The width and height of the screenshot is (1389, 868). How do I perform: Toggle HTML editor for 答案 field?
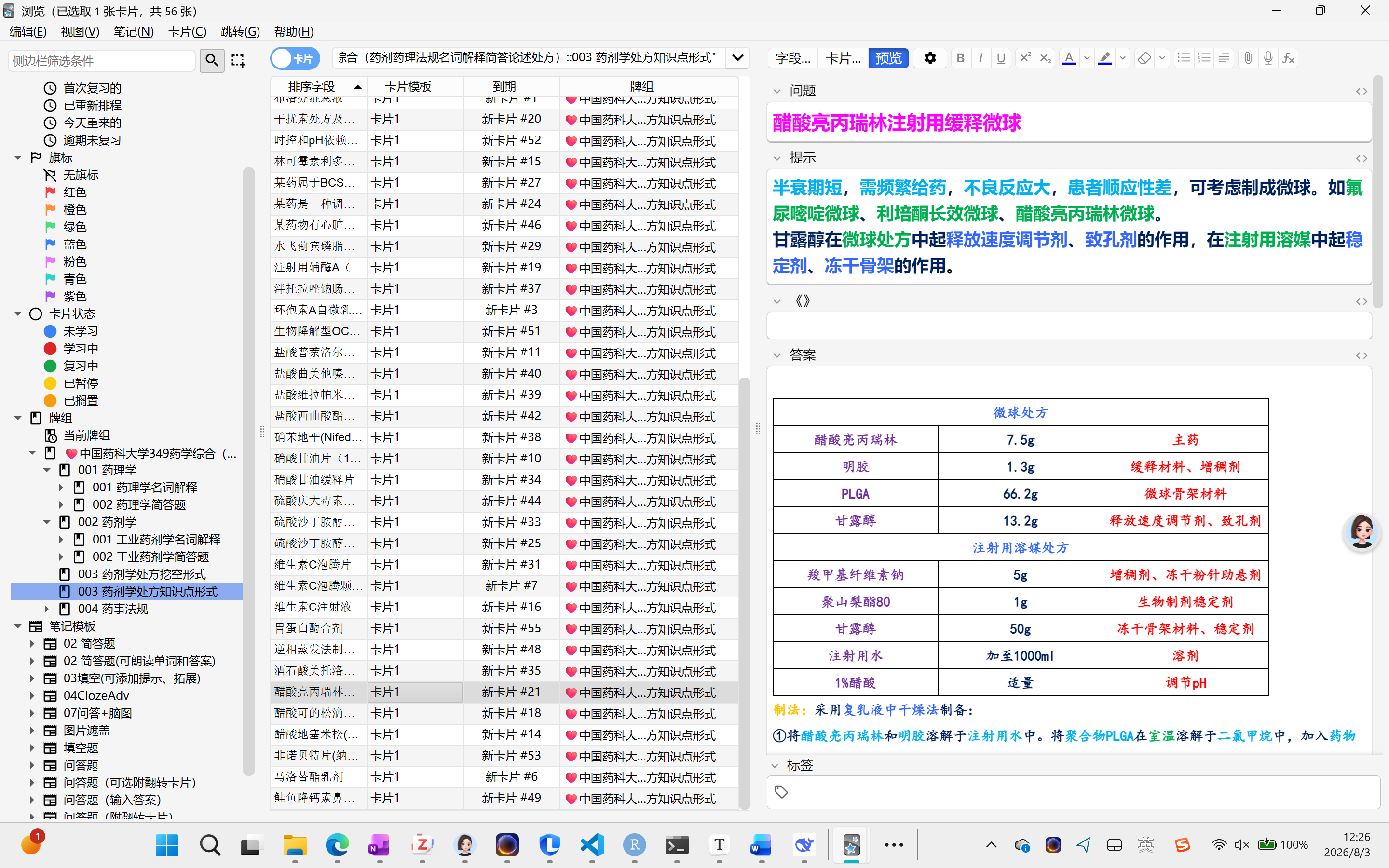point(1362,356)
